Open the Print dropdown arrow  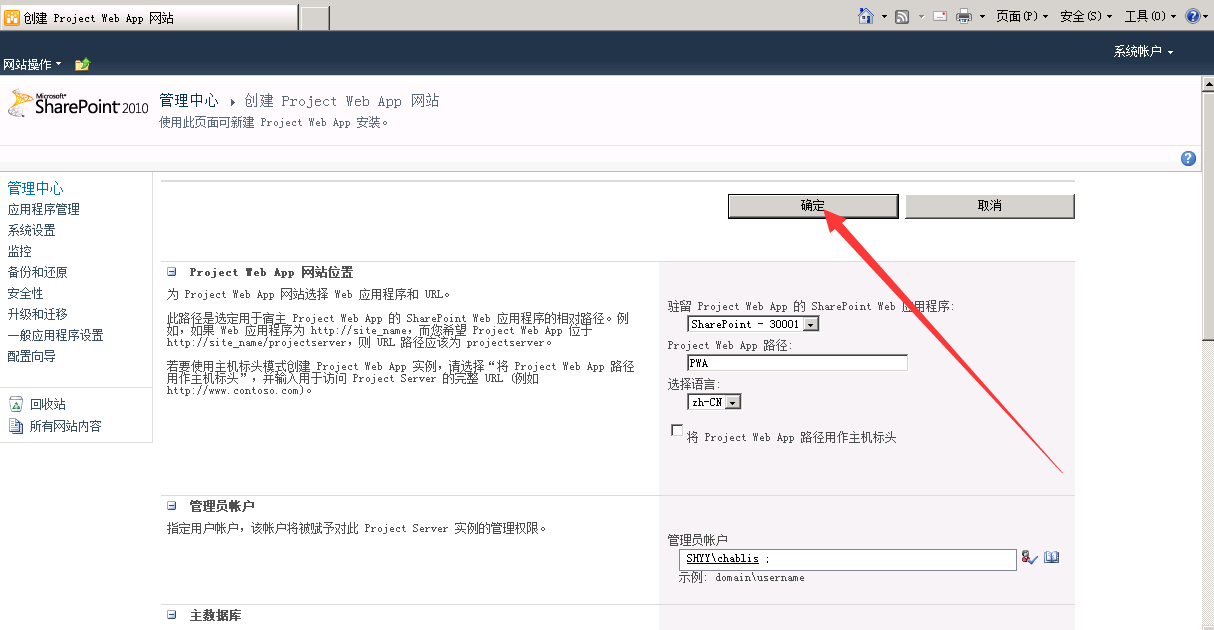[982, 17]
